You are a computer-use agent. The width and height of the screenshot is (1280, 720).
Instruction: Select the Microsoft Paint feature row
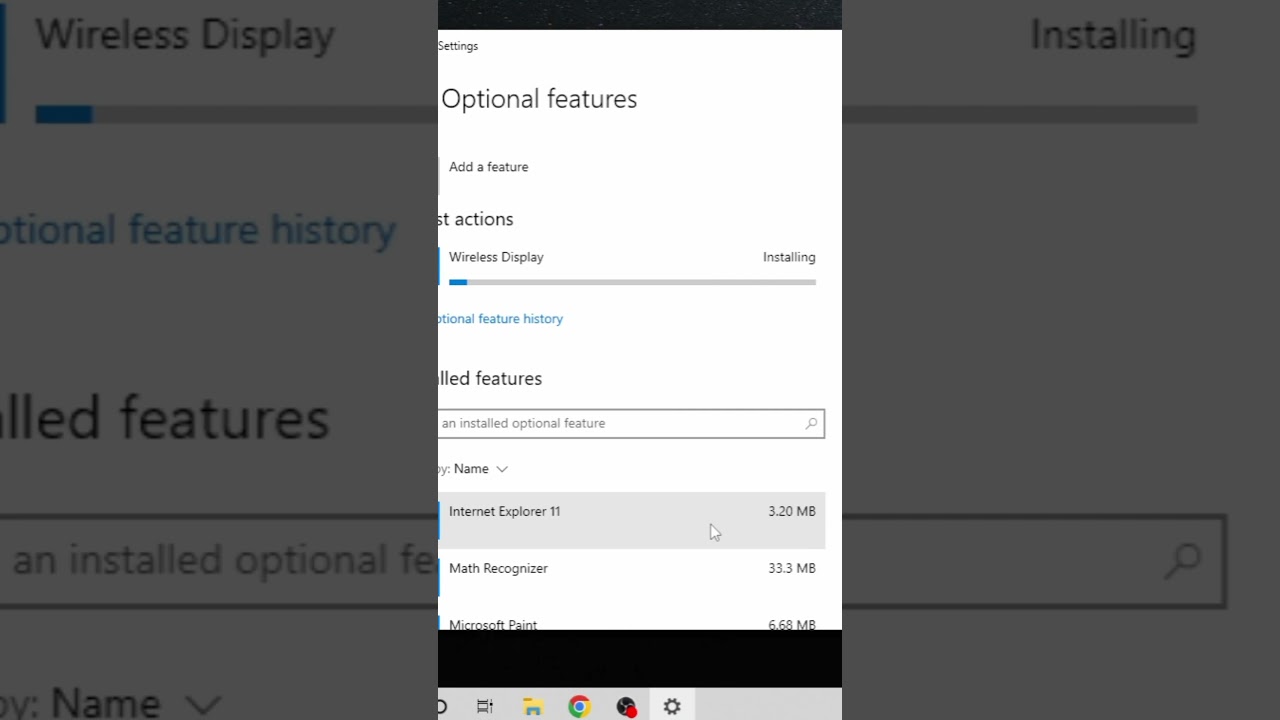pos(631,620)
